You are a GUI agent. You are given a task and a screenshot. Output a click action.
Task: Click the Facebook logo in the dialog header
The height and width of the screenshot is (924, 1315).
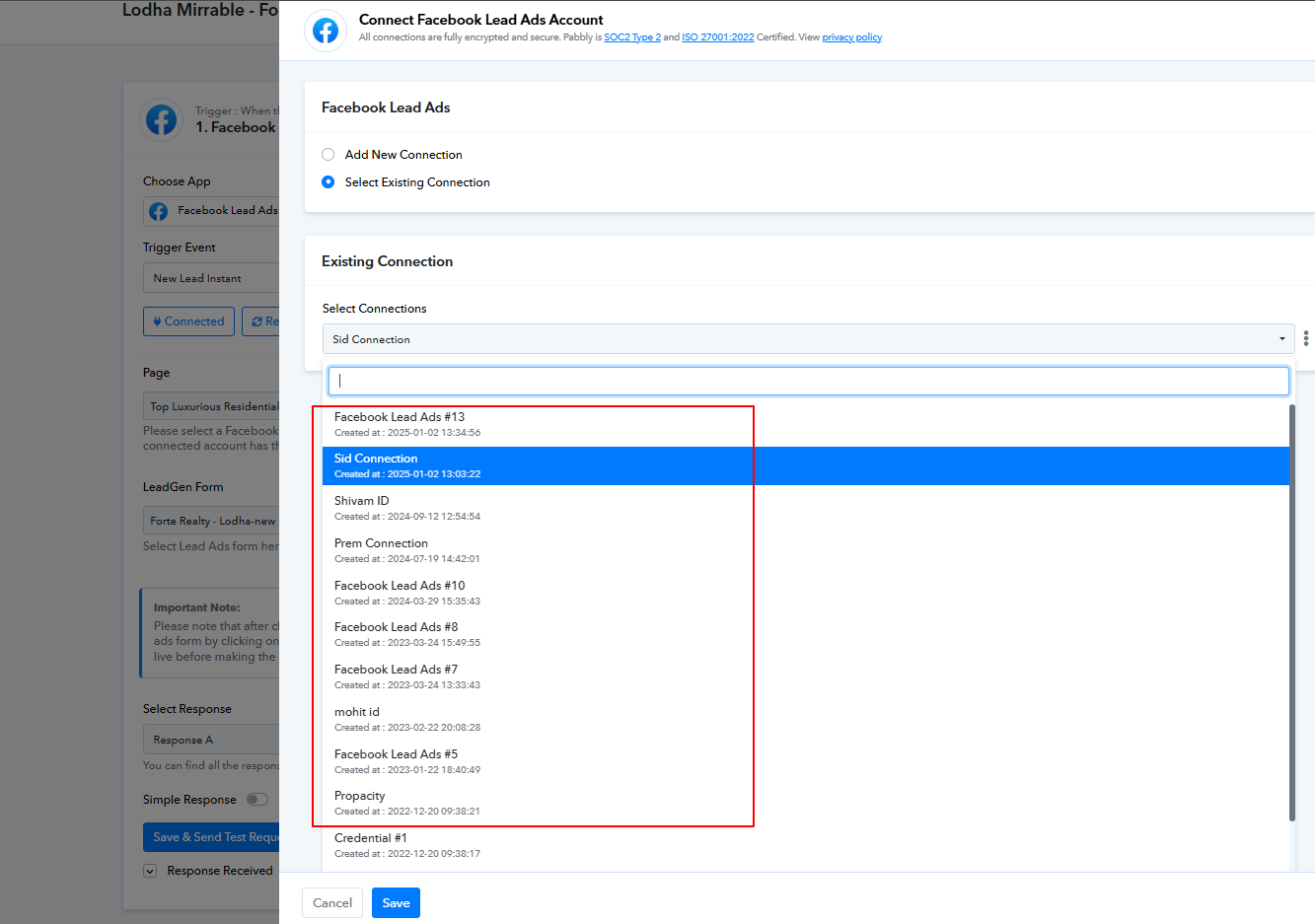[x=326, y=31]
